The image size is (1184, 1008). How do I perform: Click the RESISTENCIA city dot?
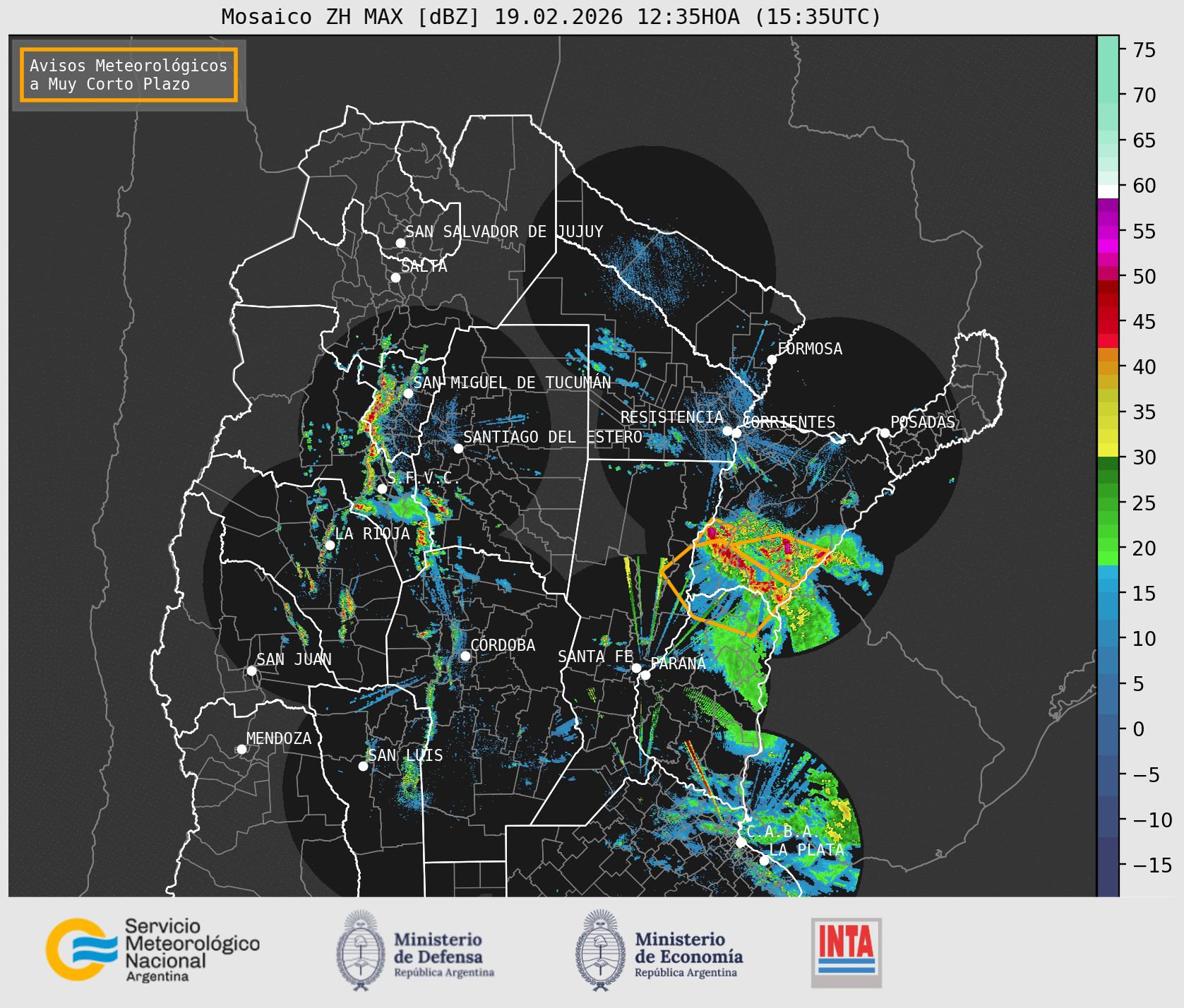tap(727, 431)
